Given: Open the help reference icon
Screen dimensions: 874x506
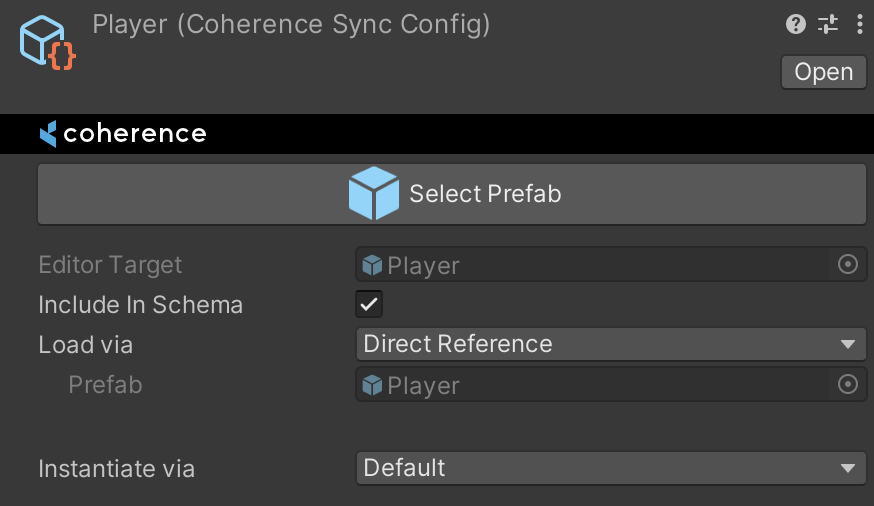Looking at the screenshot, I should coord(796,24).
